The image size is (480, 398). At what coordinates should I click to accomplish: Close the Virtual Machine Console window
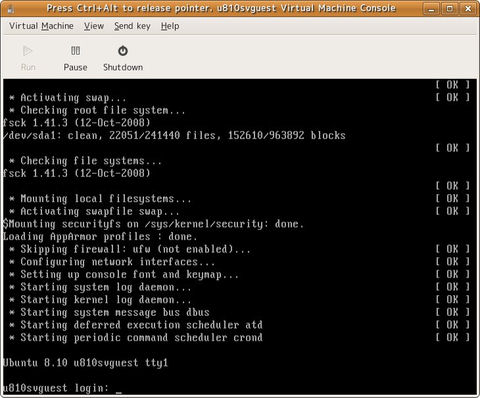coord(468,9)
